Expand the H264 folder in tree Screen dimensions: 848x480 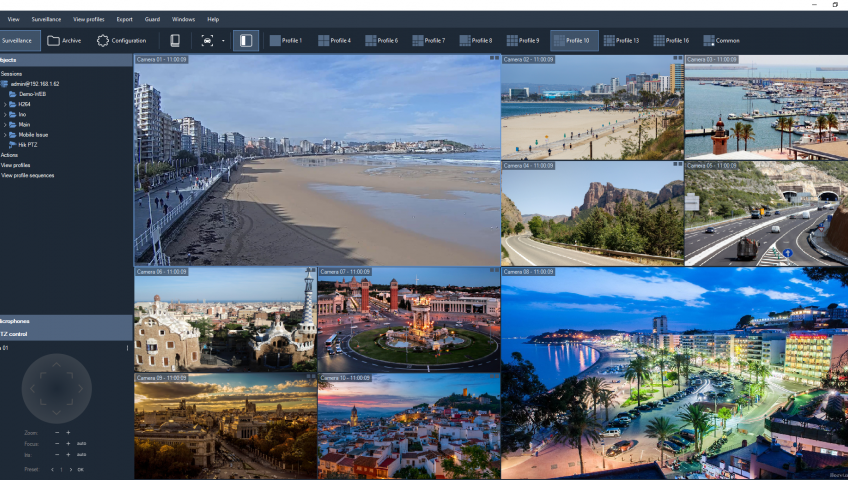pos(5,104)
